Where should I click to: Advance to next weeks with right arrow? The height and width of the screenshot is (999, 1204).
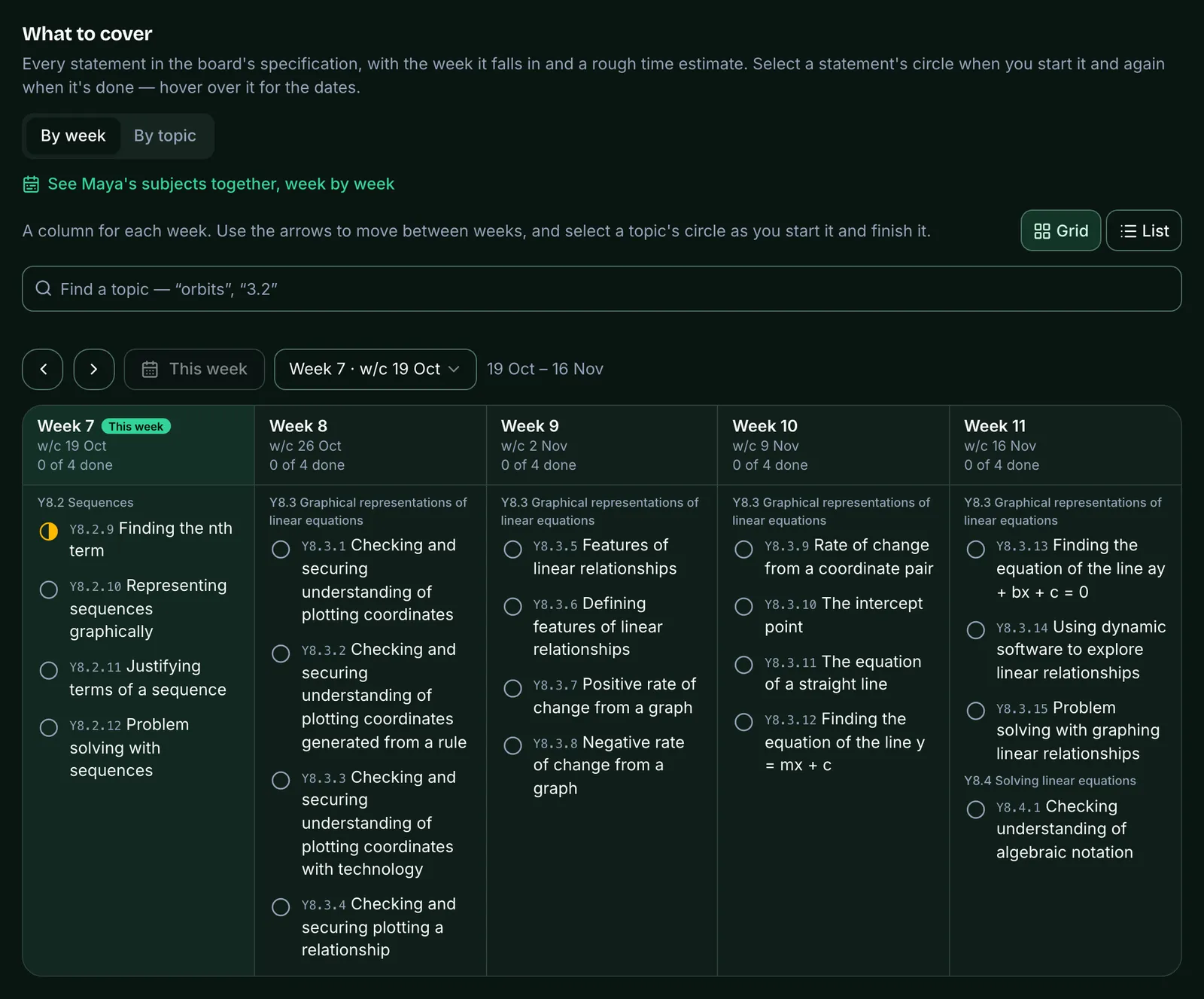click(x=94, y=369)
